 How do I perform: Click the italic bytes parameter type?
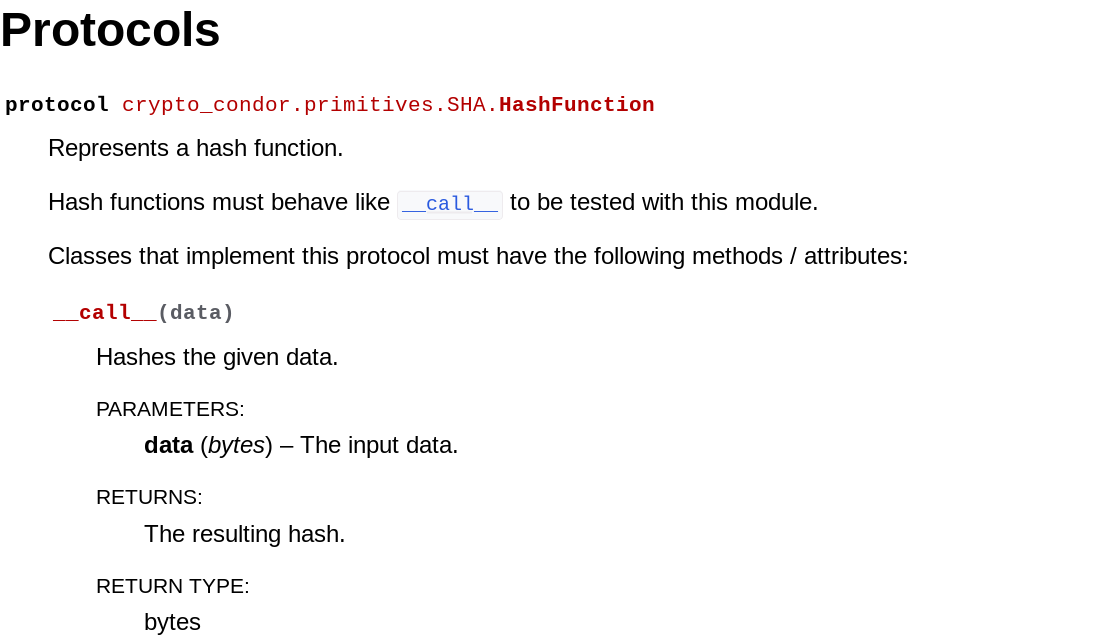click(236, 445)
